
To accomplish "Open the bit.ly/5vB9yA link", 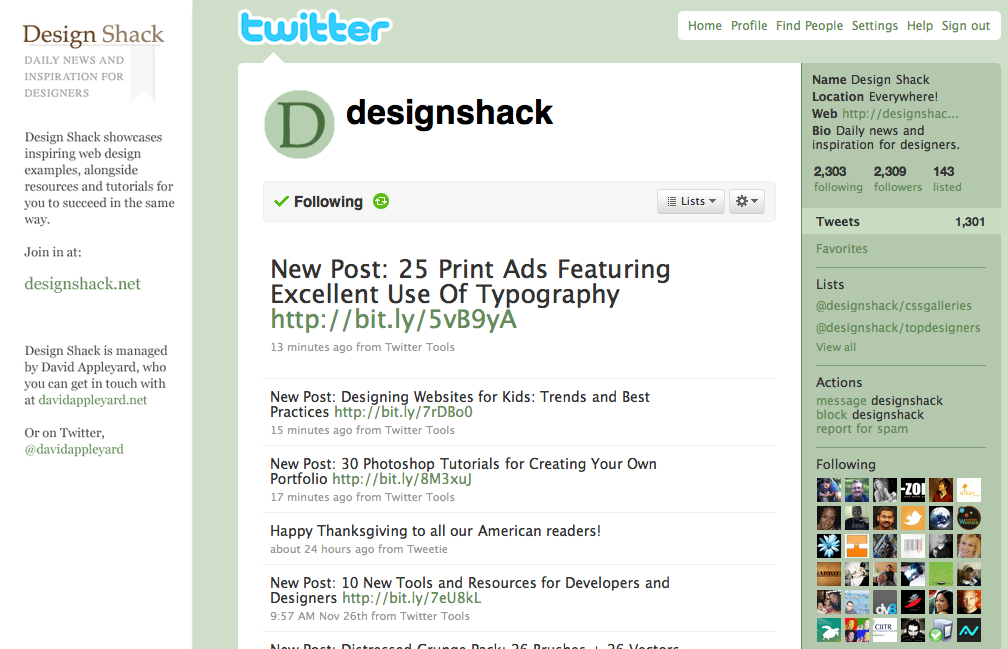I will pos(393,319).
